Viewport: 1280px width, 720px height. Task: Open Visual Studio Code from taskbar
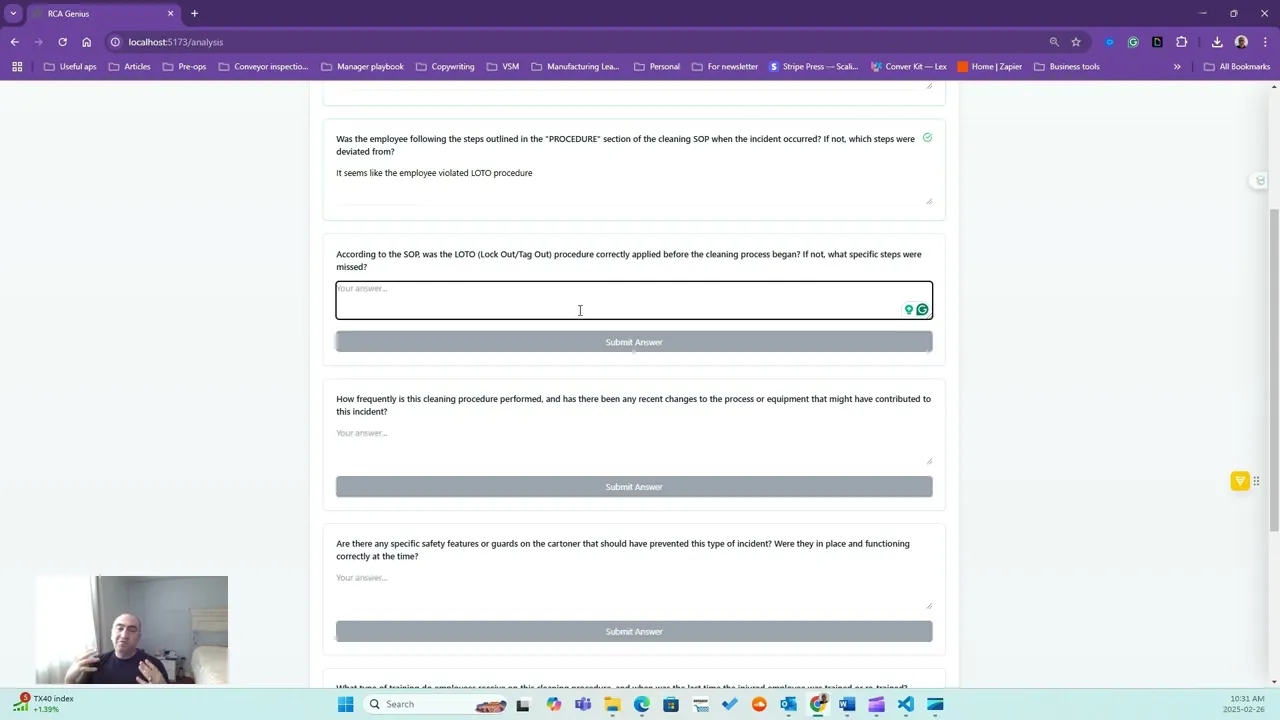905,704
